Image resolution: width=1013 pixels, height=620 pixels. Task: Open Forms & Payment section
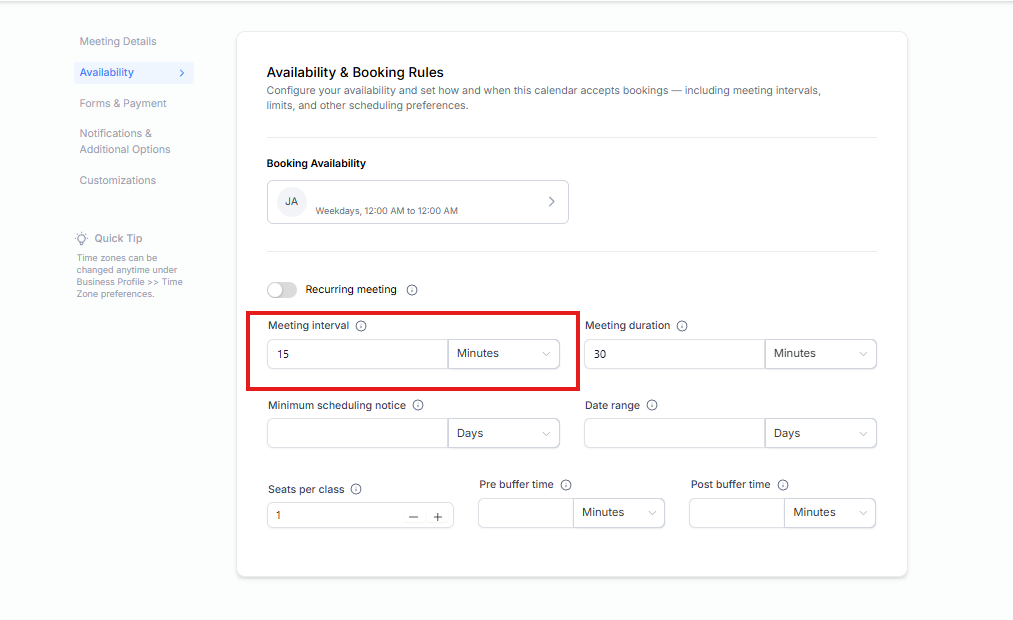(123, 104)
